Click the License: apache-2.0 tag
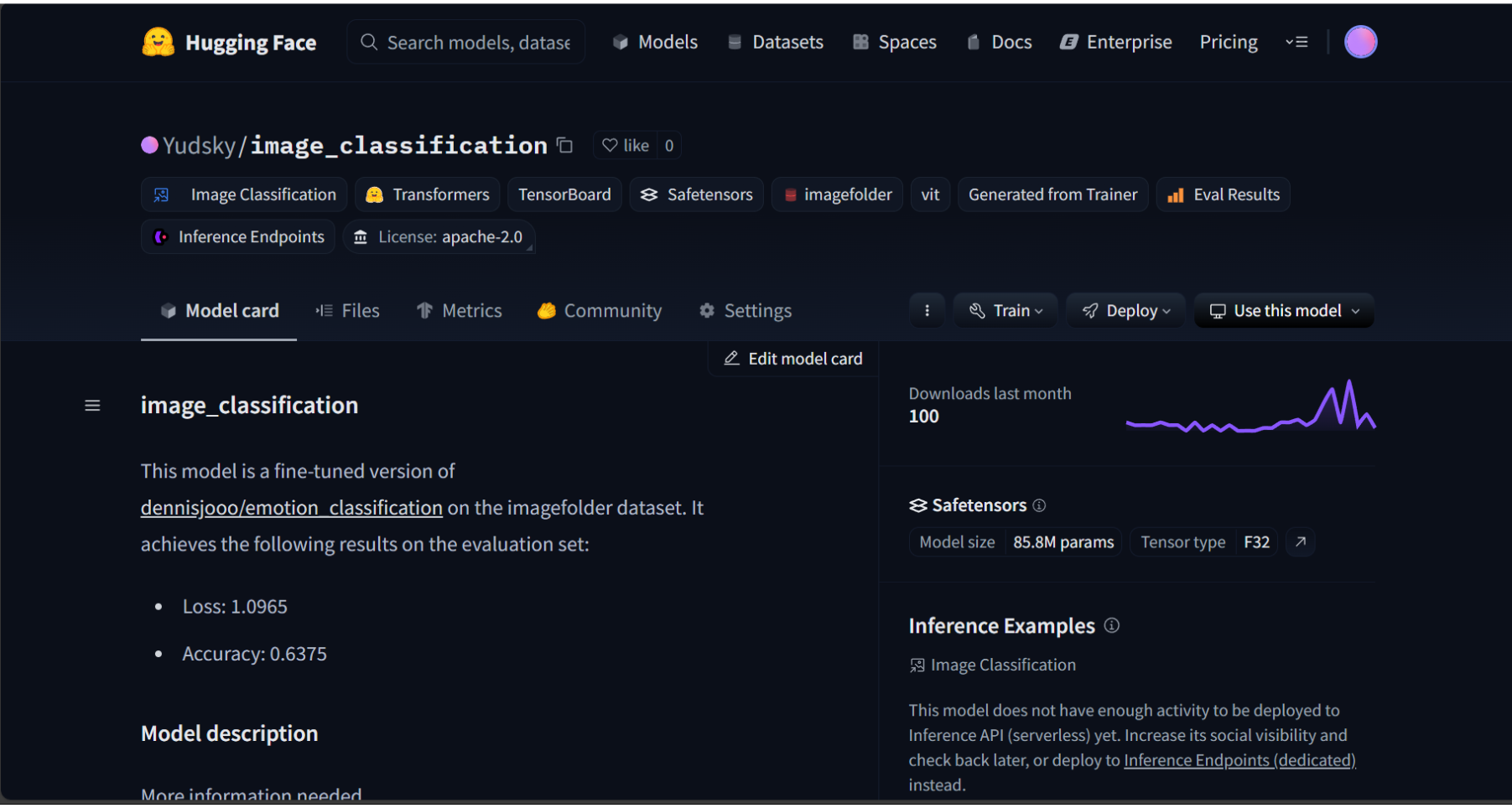 tap(439, 237)
